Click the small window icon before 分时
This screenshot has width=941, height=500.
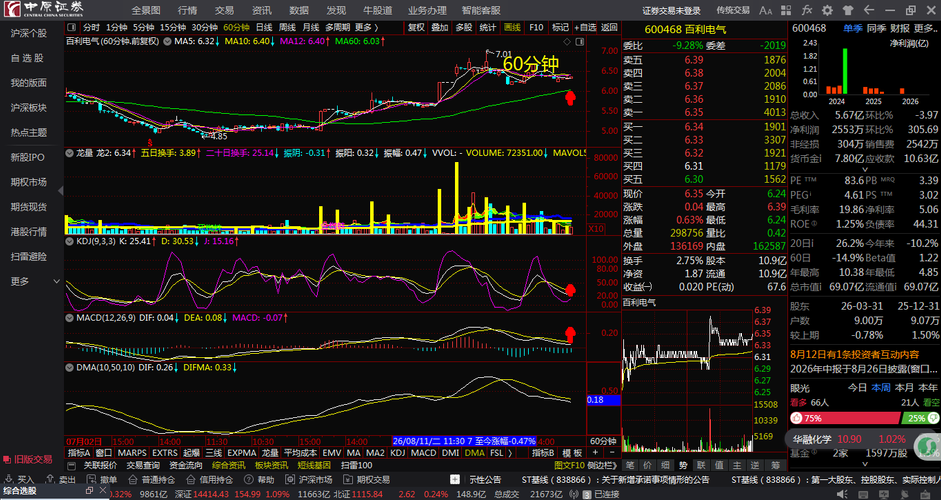coord(72,28)
